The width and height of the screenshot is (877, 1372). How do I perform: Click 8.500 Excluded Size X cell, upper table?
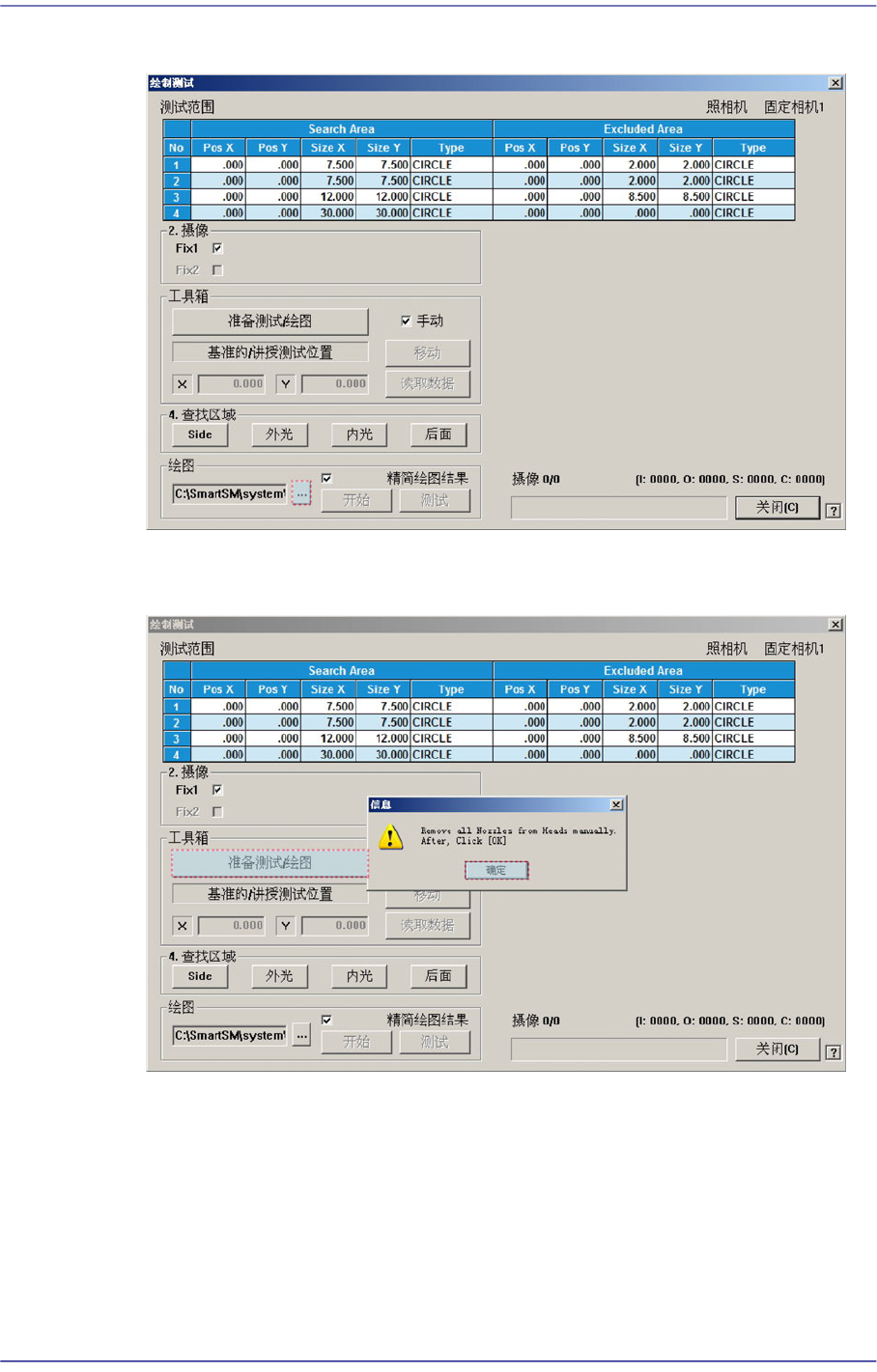[631, 197]
